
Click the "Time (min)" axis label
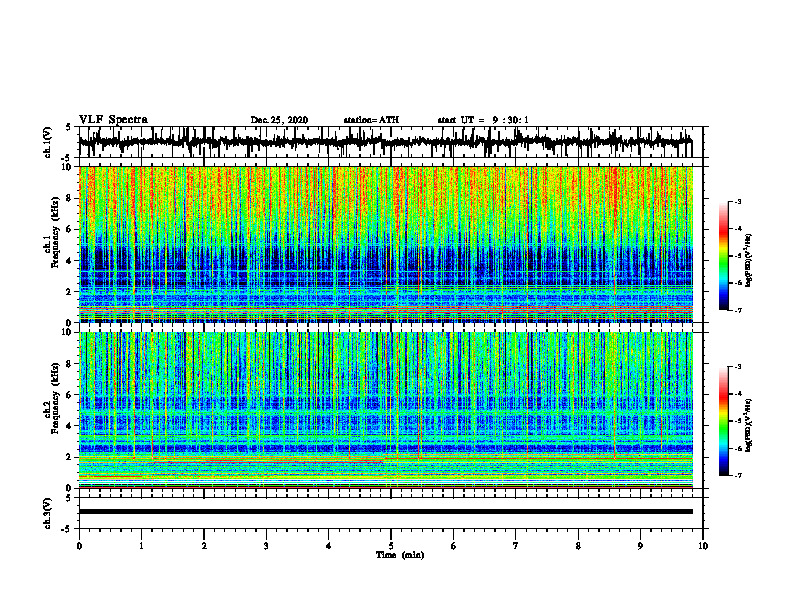(x=400, y=555)
